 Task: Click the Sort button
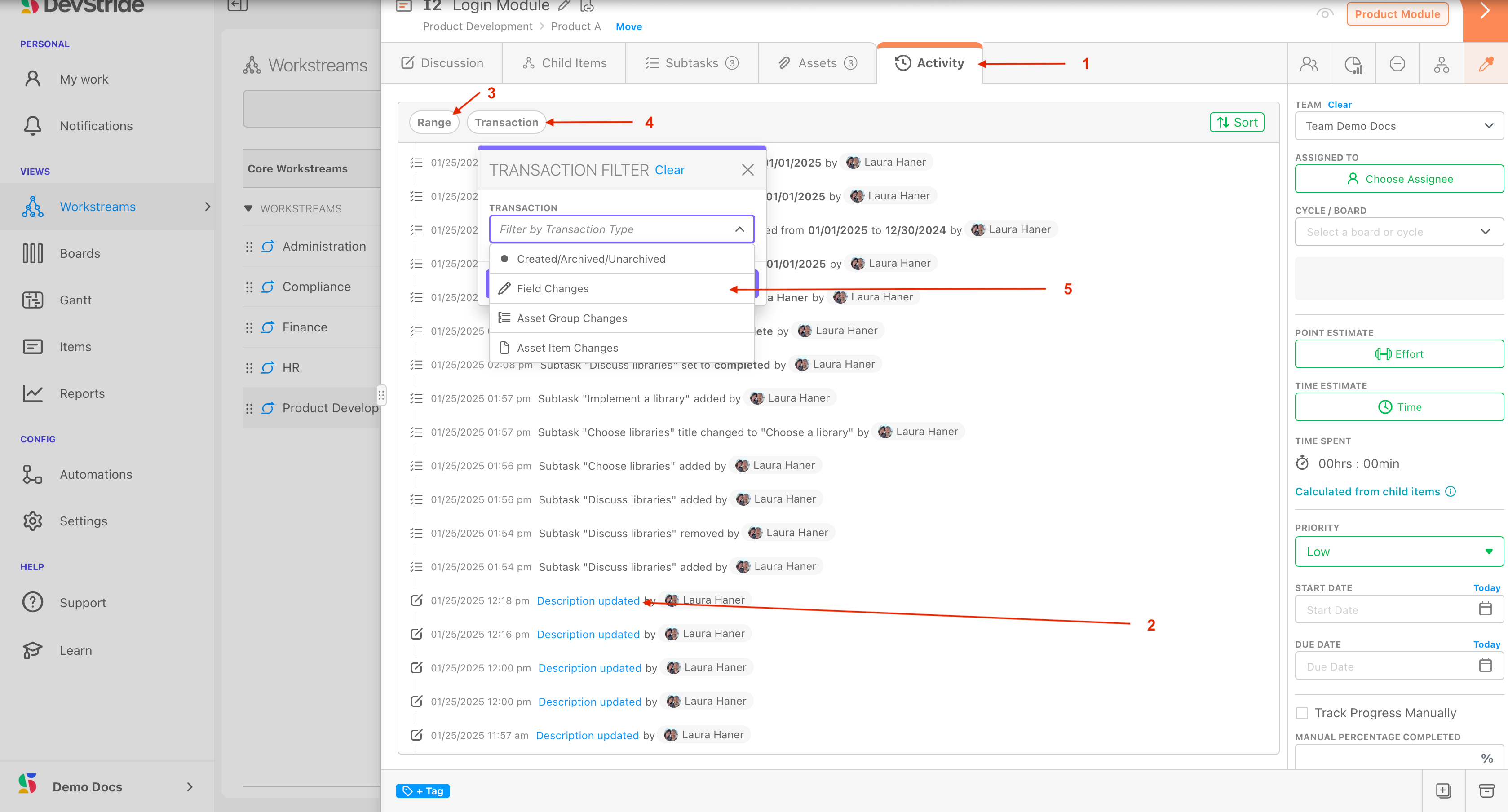click(1237, 122)
